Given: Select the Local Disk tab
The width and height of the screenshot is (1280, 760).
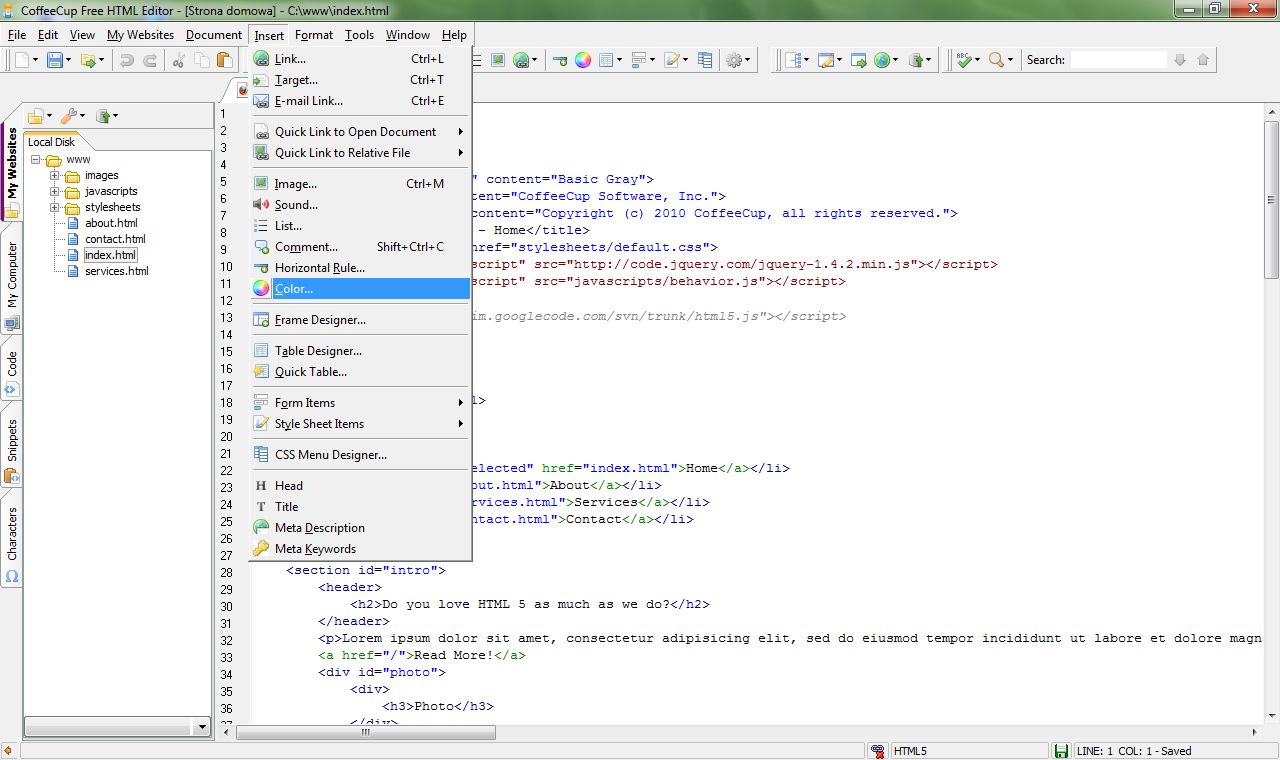Looking at the screenshot, I should pos(52,142).
